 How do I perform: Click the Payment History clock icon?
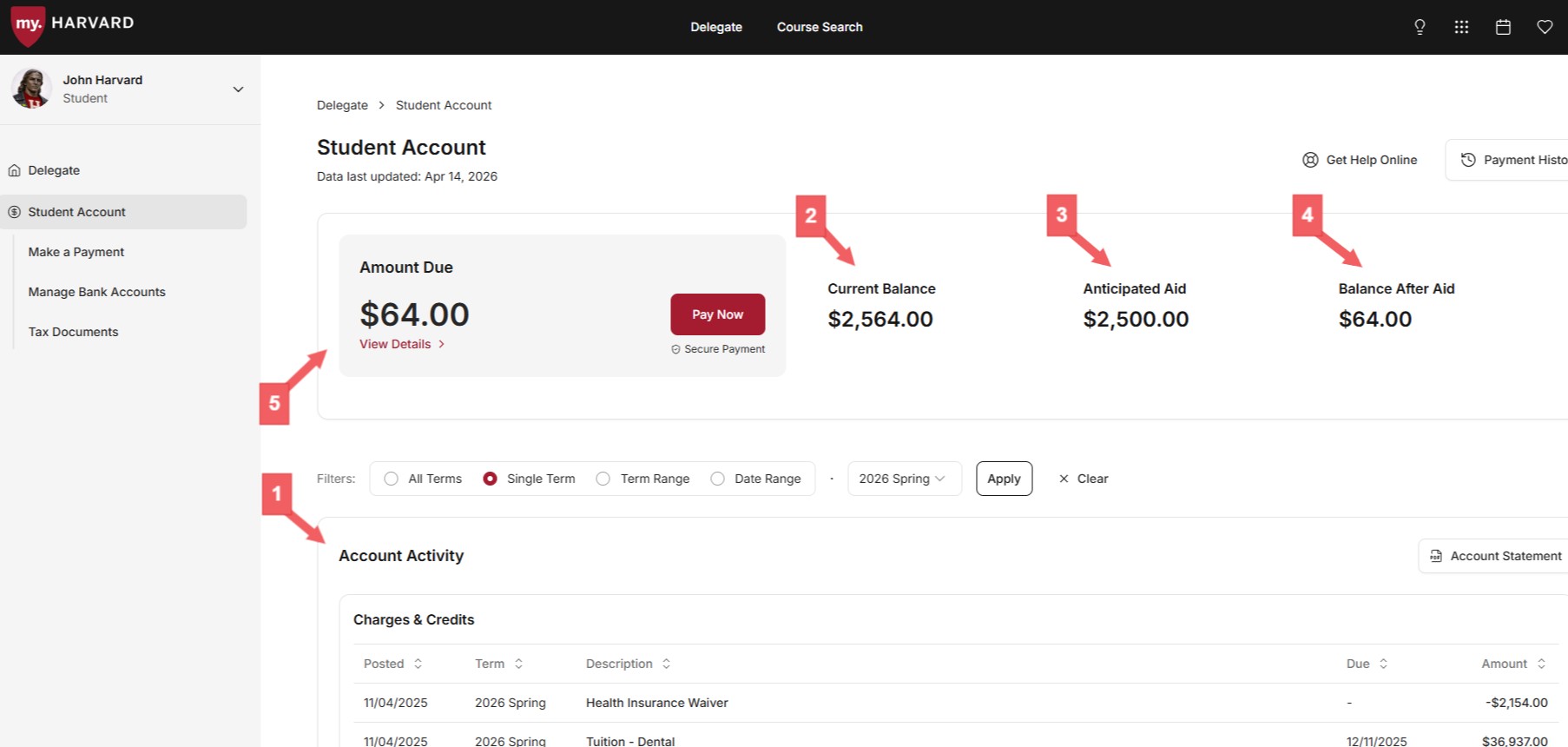[1468, 160]
